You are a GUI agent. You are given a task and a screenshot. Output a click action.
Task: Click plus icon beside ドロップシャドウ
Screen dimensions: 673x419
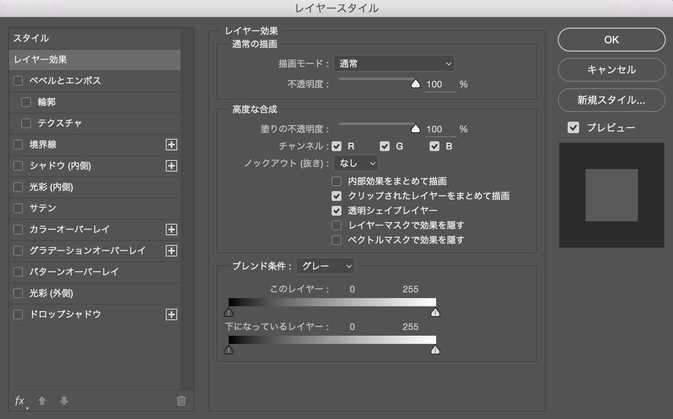point(171,315)
